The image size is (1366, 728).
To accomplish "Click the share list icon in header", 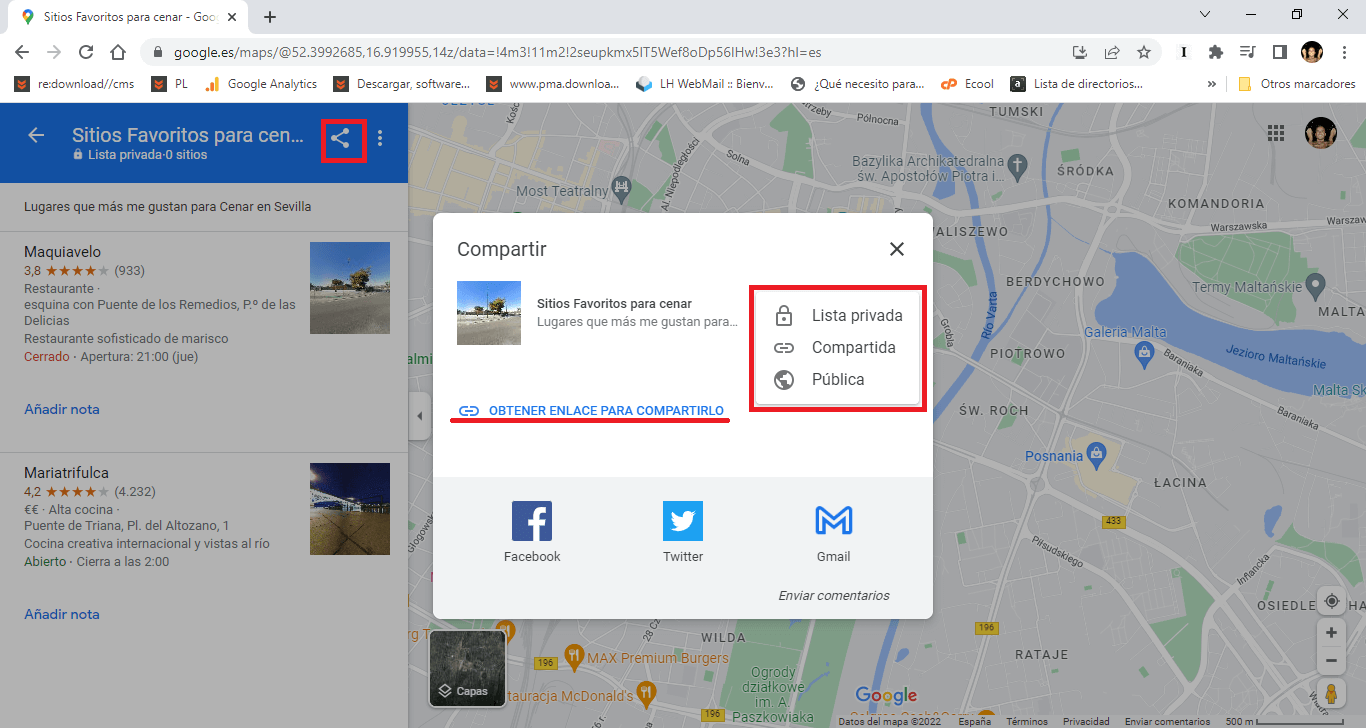I will tap(341, 138).
